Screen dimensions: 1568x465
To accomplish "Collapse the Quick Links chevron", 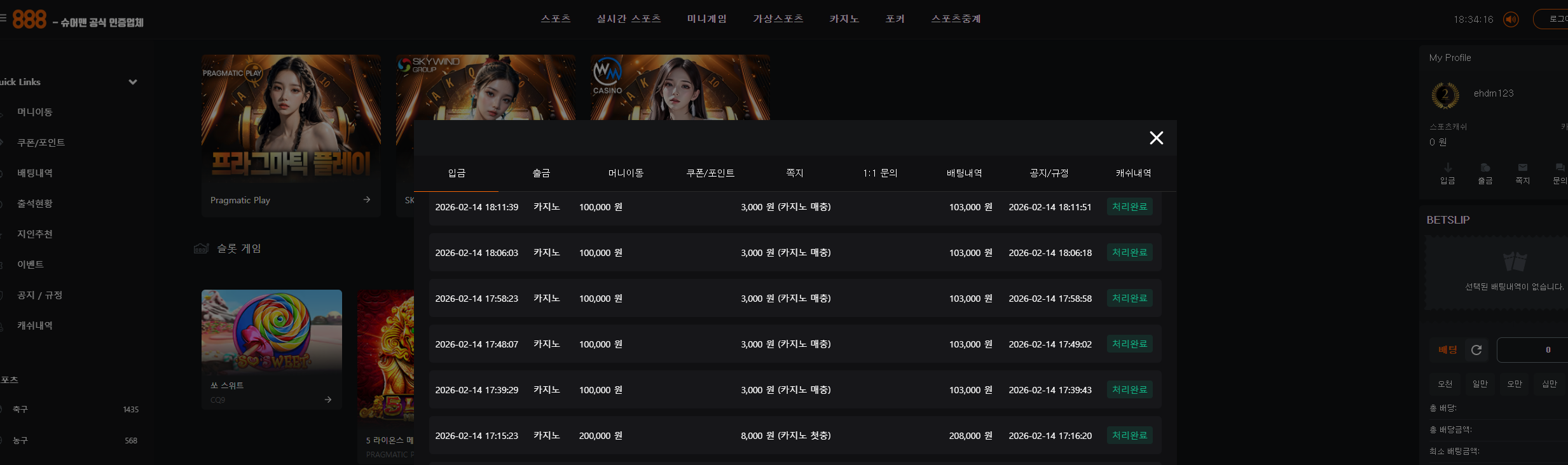I will (x=133, y=82).
